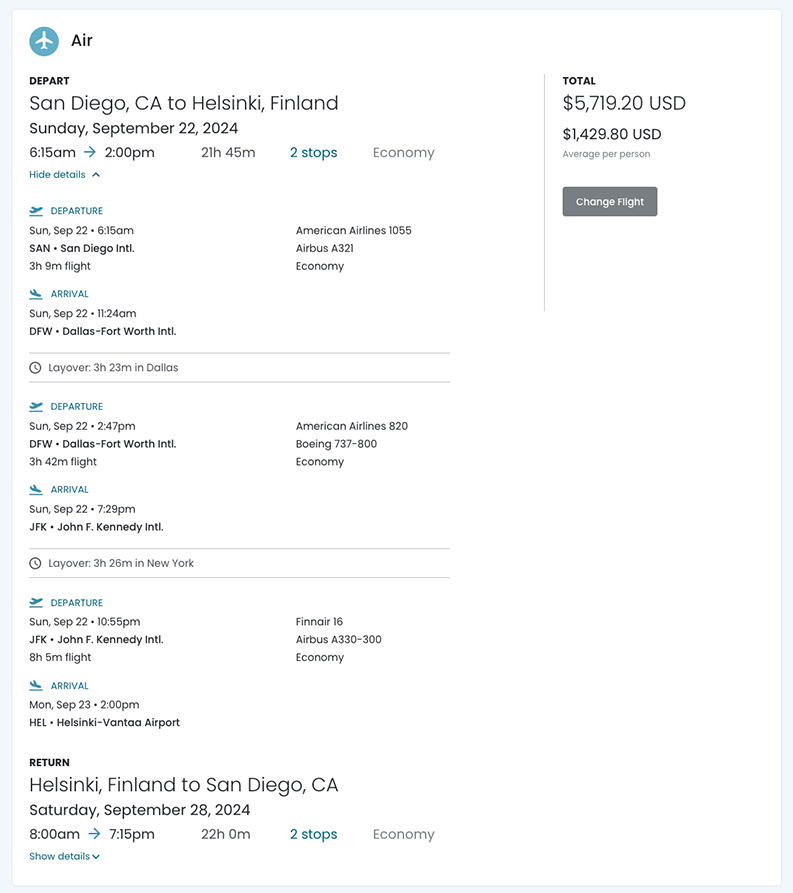Click the arrival plane icon for Dallas-Fort Worth
This screenshot has height=893, width=793.
[x=37, y=294]
